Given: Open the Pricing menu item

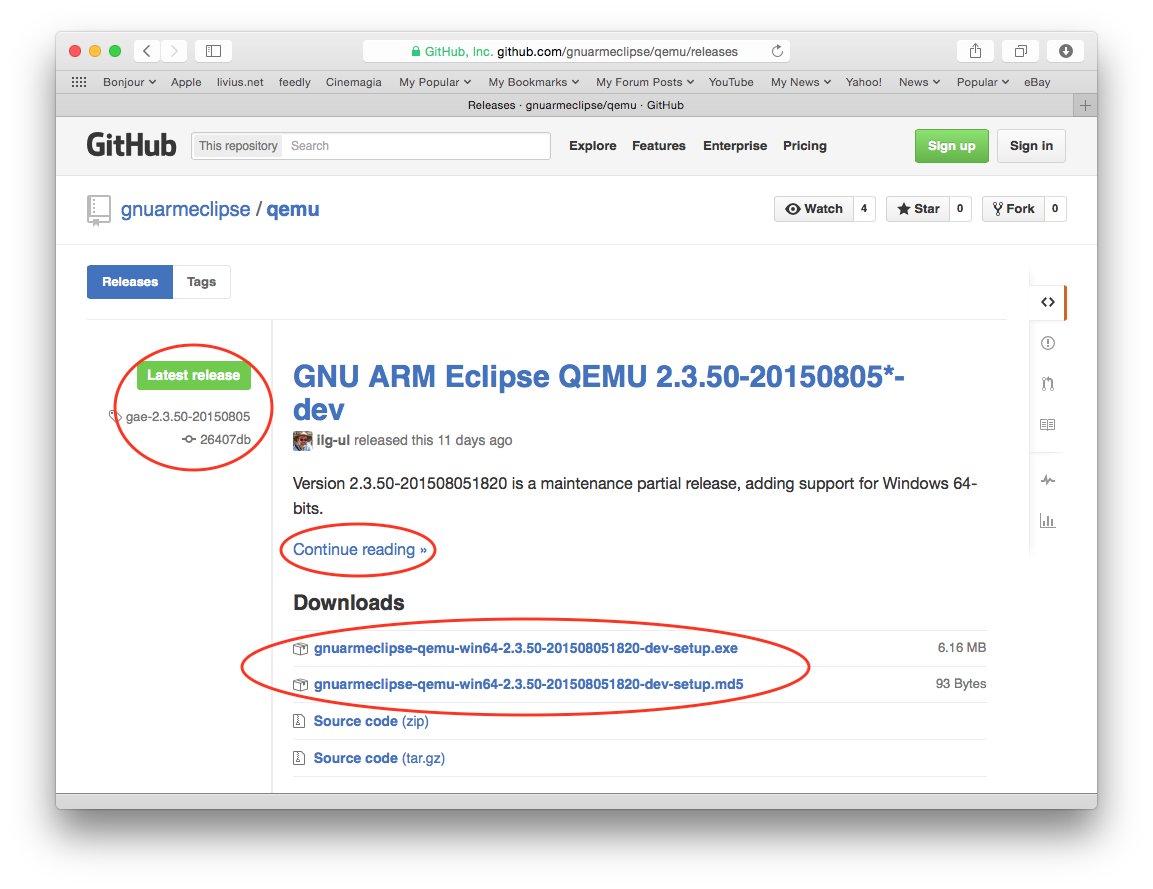Looking at the screenshot, I should pos(804,146).
